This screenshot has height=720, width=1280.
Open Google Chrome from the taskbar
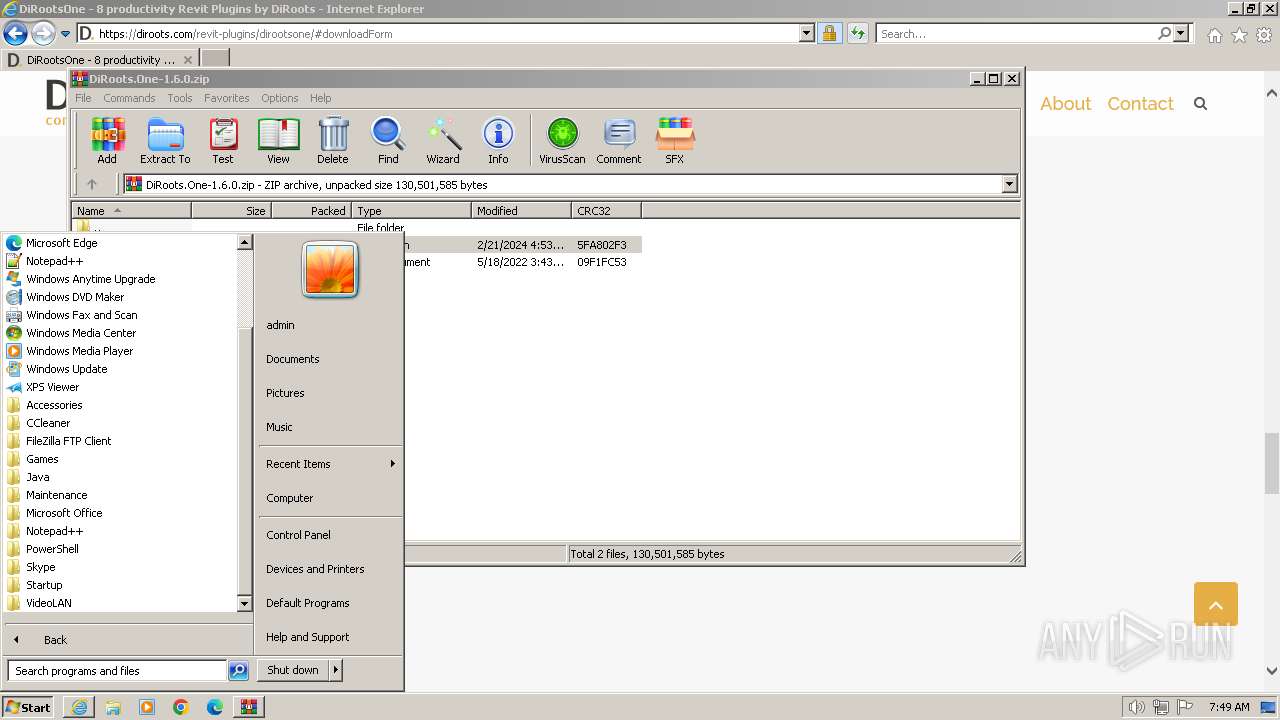click(x=181, y=707)
